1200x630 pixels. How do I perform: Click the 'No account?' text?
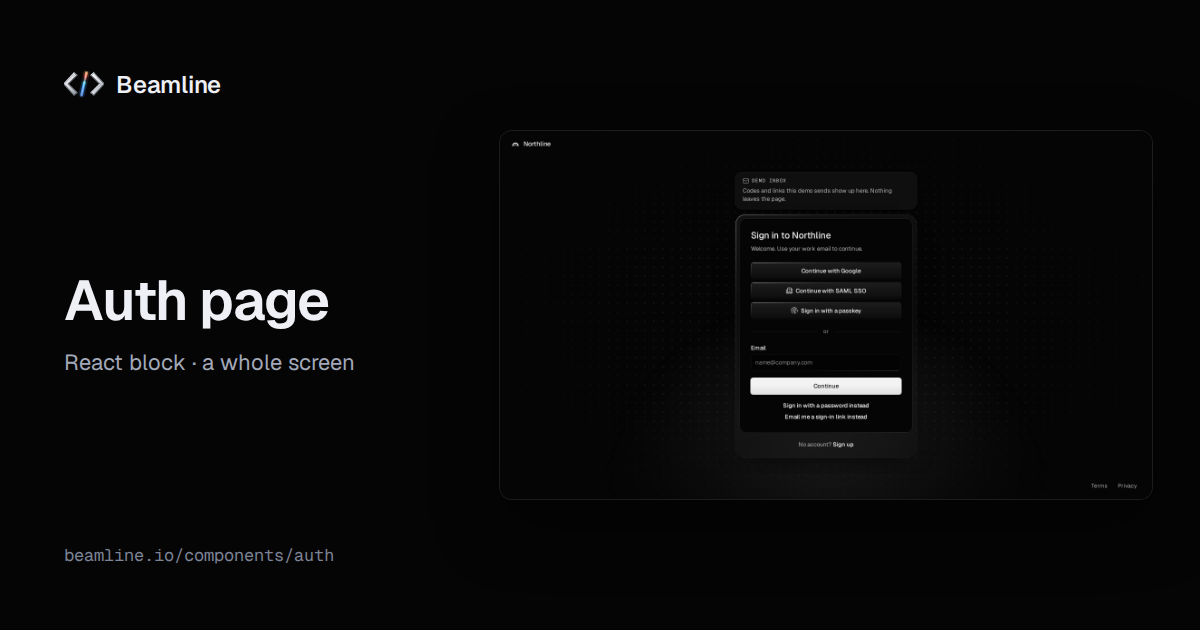pos(815,444)
